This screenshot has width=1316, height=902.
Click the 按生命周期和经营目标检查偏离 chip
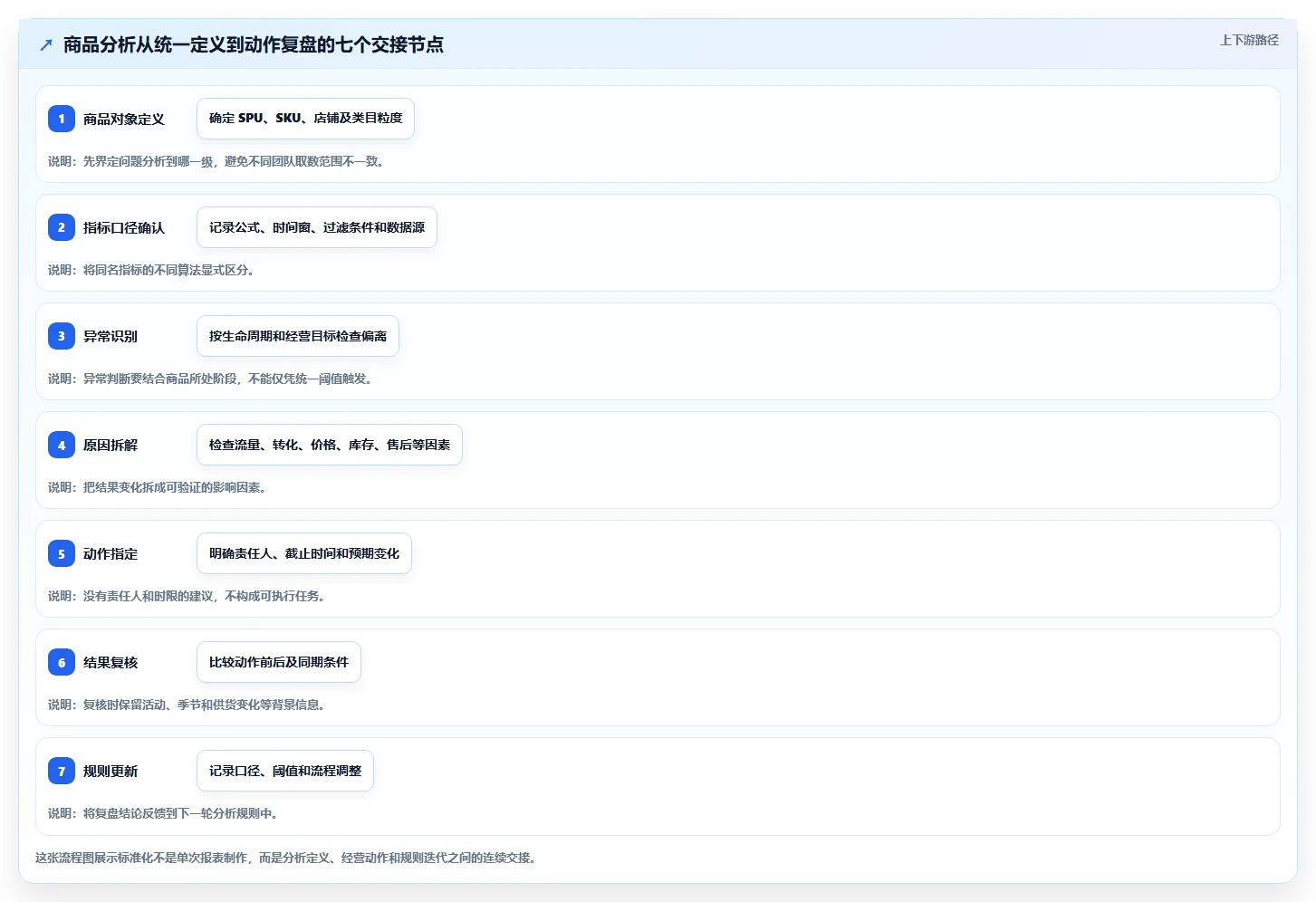pyautogui.click(x=298, y=336)
